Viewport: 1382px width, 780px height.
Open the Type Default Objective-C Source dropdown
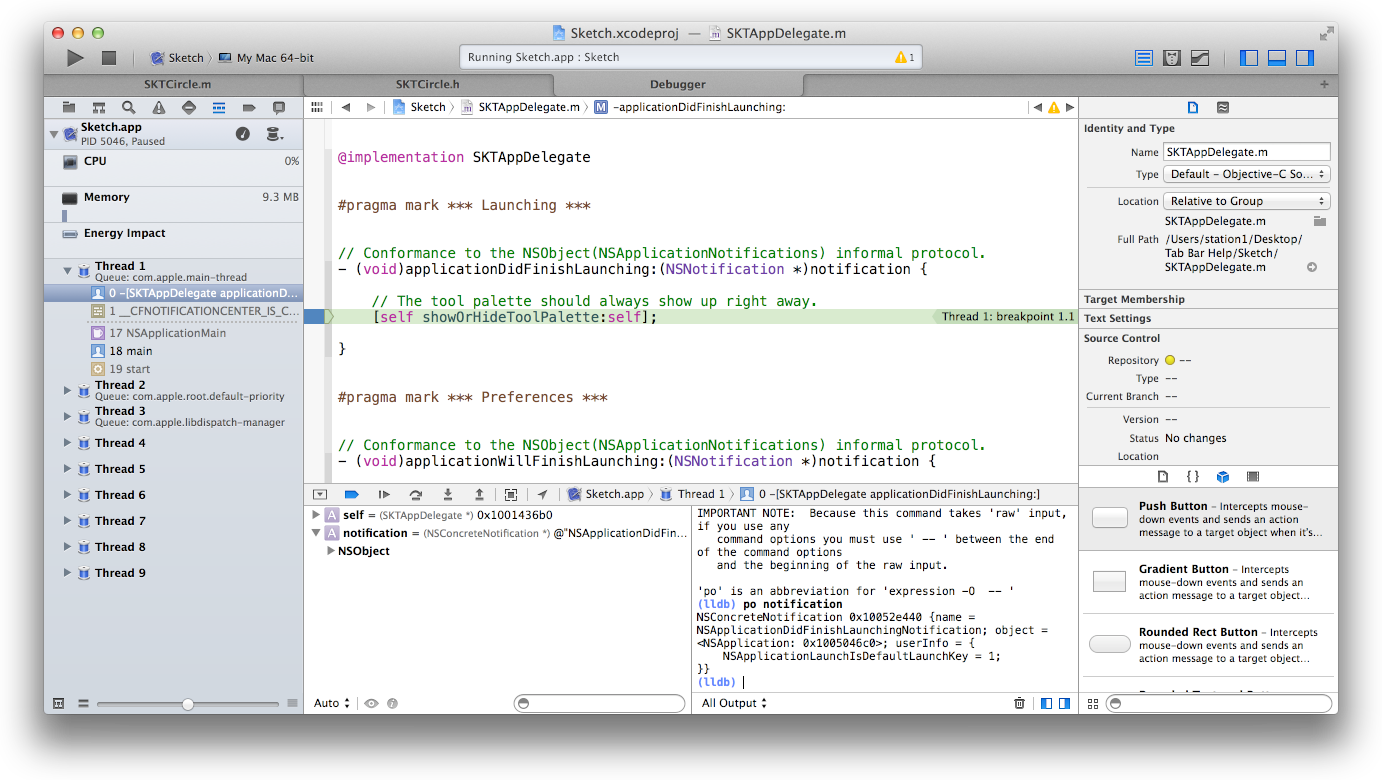tap(1246, 174)
